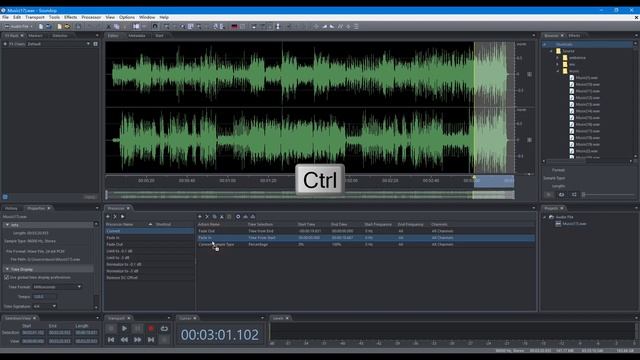The image size is (640, 360).
Task: Cut the selected action icon
Action: tap(222, 217)
